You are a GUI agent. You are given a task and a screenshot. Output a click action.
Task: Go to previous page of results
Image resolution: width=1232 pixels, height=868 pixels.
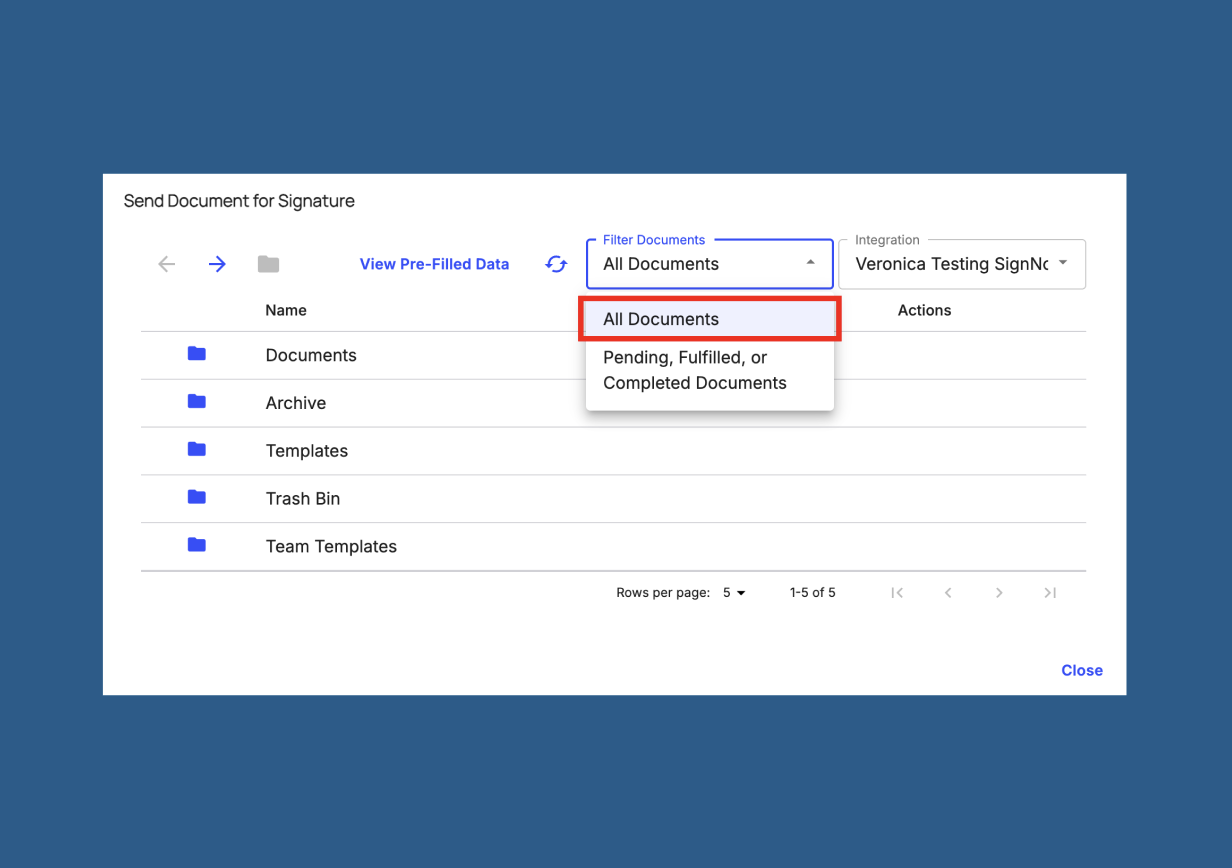[948, 593]
